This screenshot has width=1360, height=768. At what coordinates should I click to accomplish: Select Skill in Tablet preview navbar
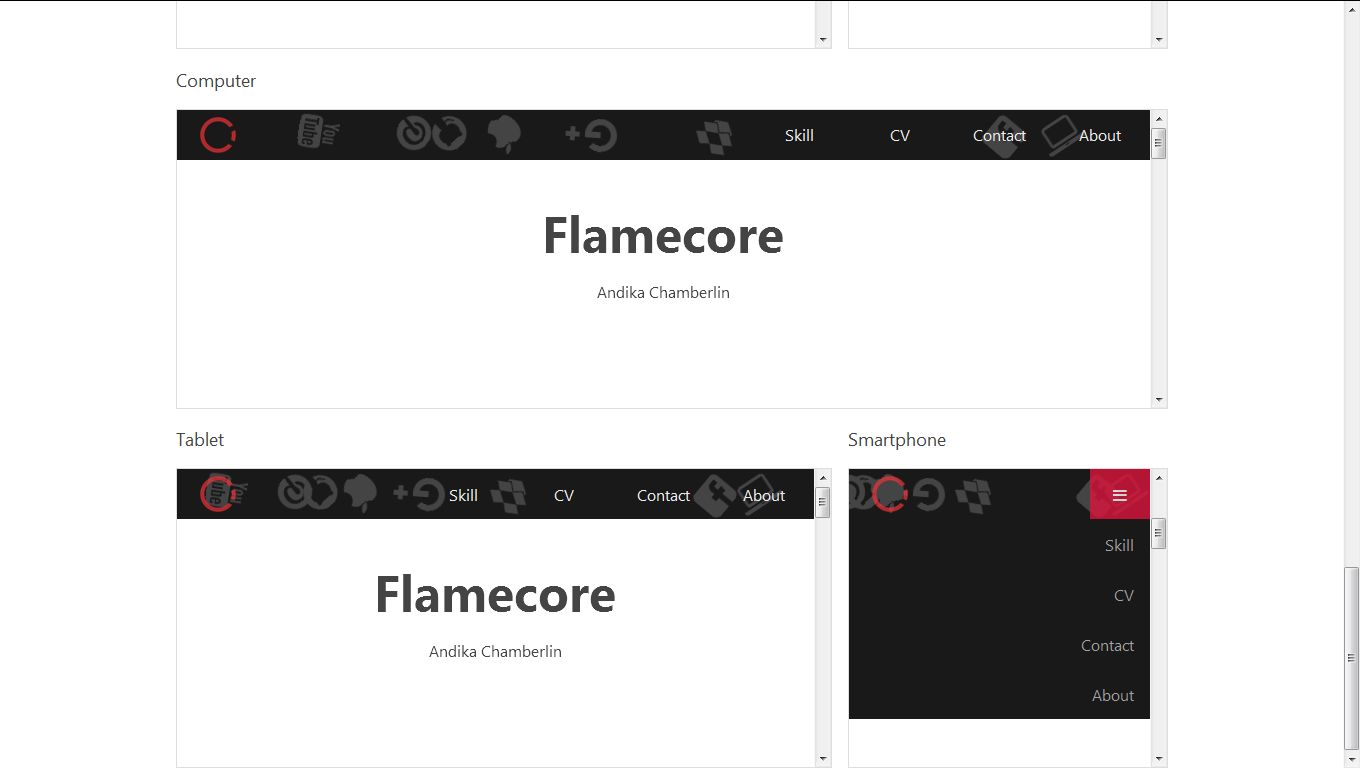pos(463,495)
